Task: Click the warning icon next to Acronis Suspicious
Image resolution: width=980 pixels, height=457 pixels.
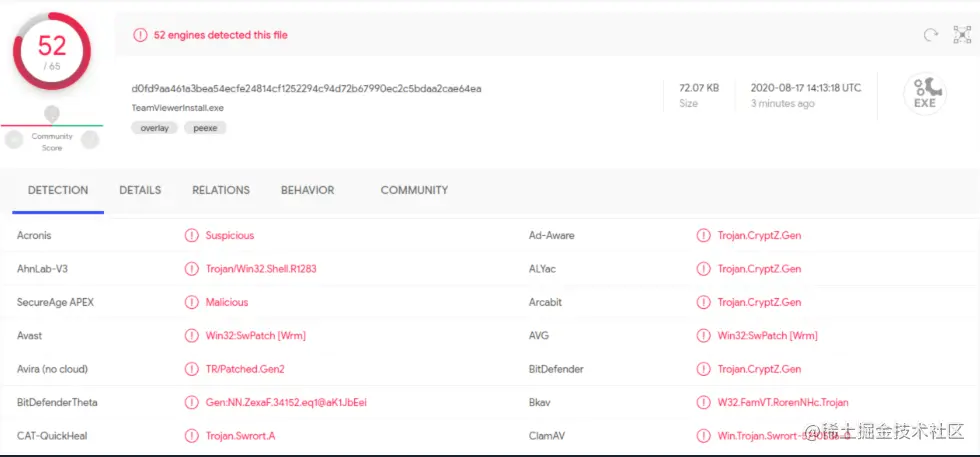Action: 191,236
